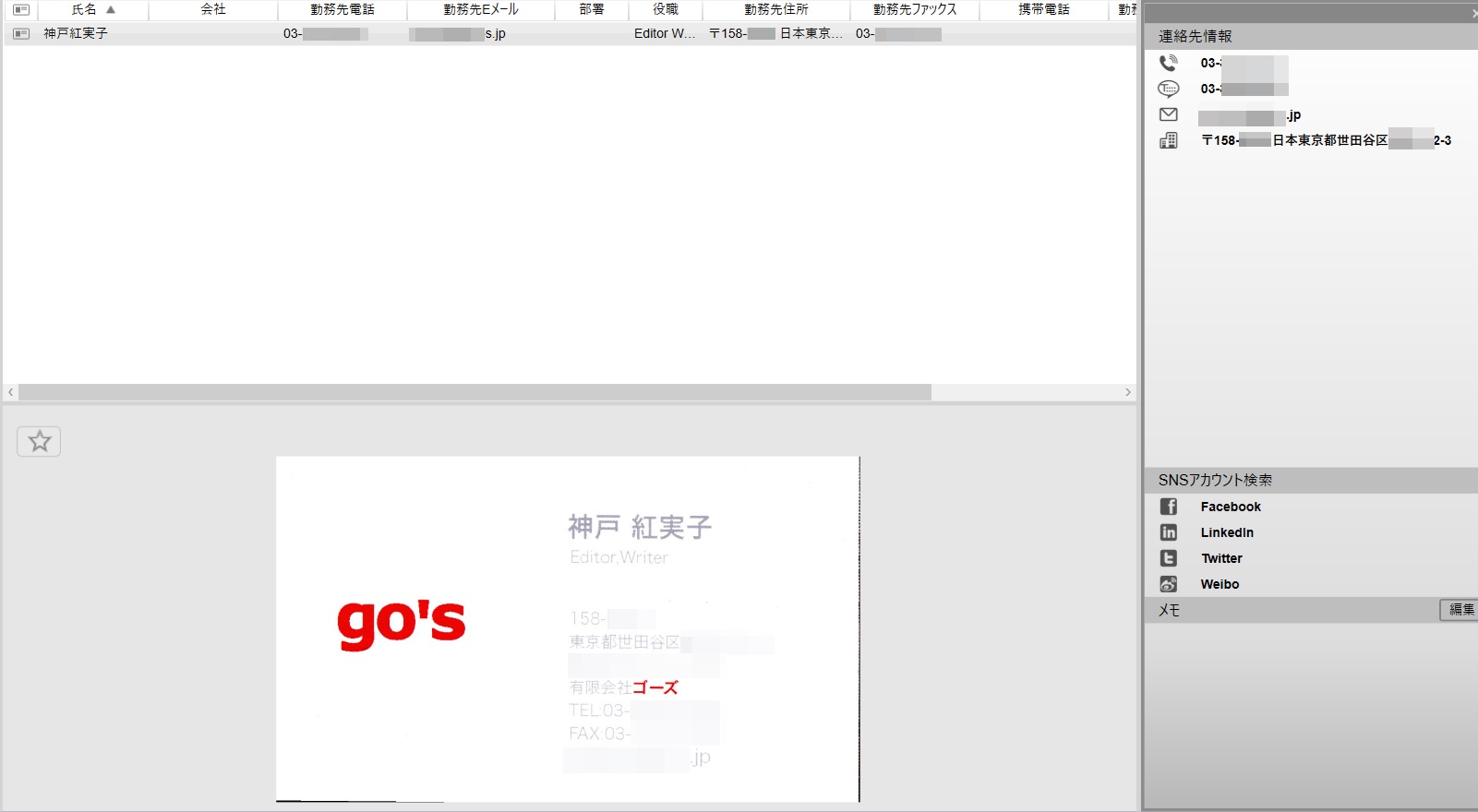The height and width of the screenshot is (812, 1478).
Task: Click the phone icon in contact info
Action: coord(1168,63)
